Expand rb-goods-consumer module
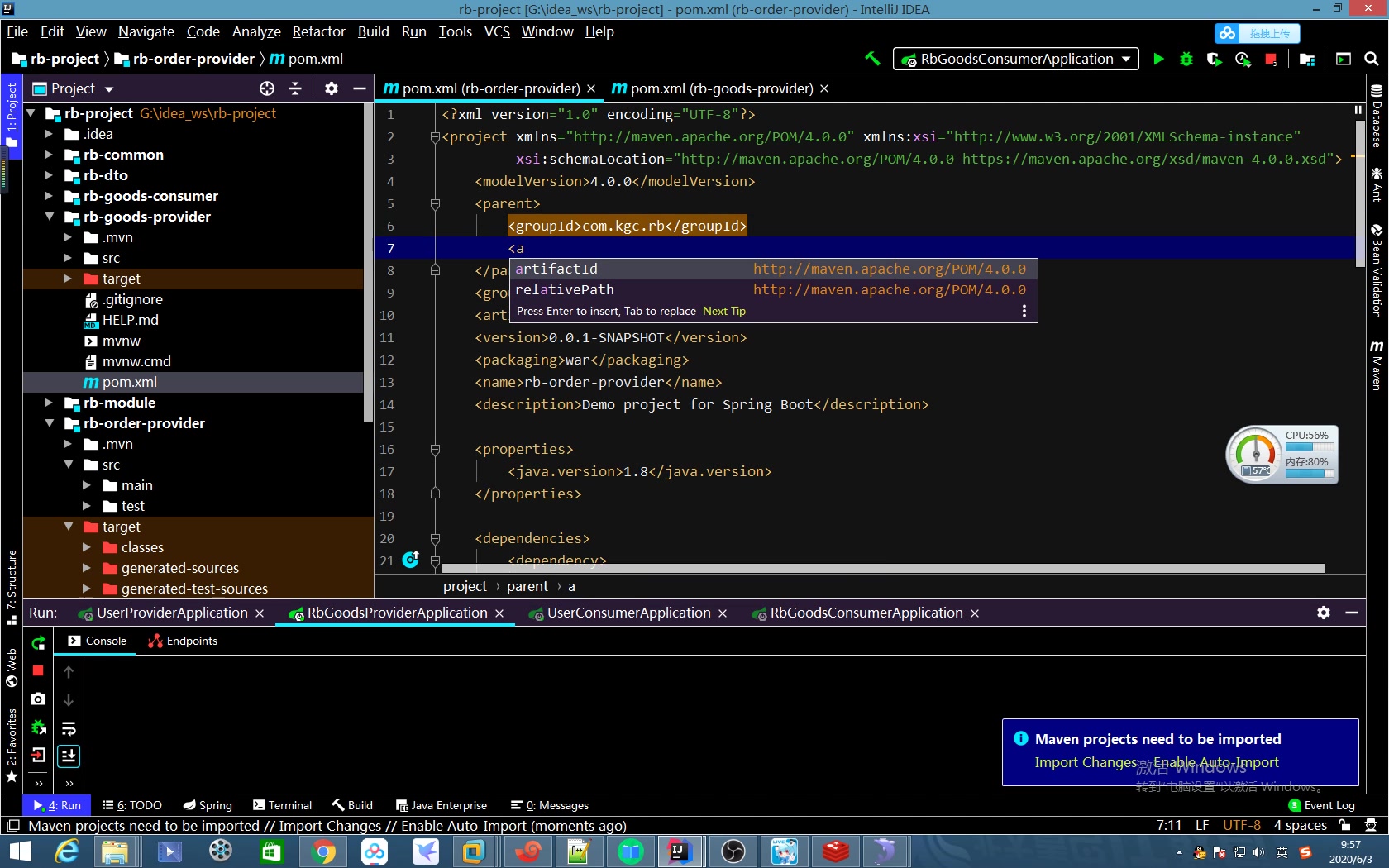Screen dimensions: 1389x868 [48, 196]
